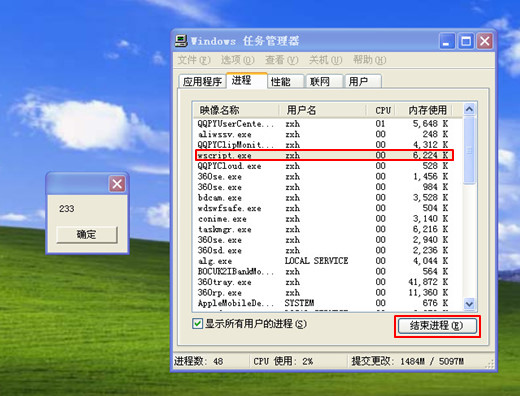The height and width of the screenshot is (396, 520).
Task: Open the 查看 menu
Action: [282, 60]
